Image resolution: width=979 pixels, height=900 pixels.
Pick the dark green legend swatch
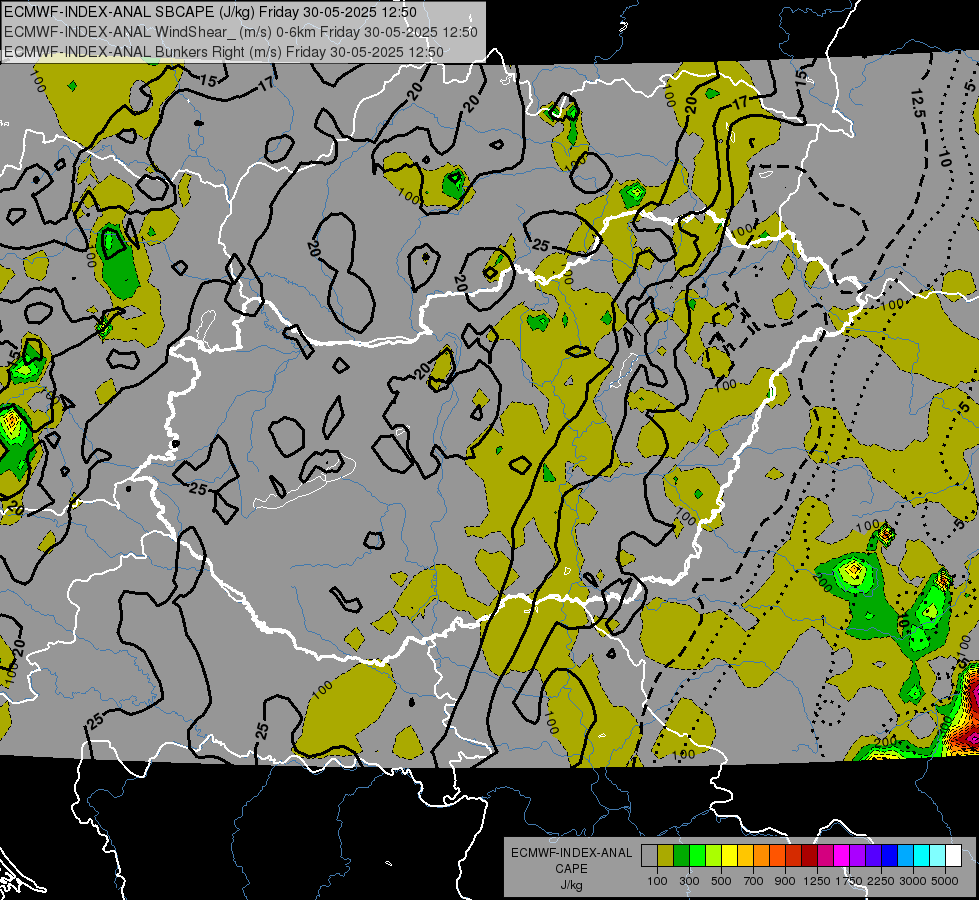tap(681, 856)
